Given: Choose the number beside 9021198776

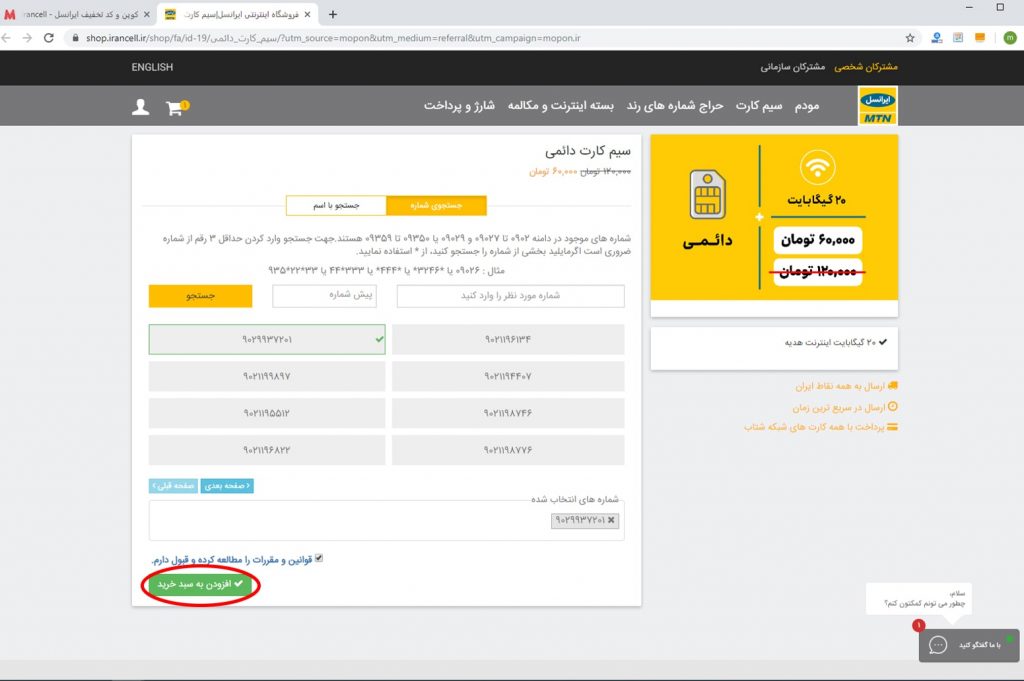Looking at the screenshot, I should tap(267, 450).
